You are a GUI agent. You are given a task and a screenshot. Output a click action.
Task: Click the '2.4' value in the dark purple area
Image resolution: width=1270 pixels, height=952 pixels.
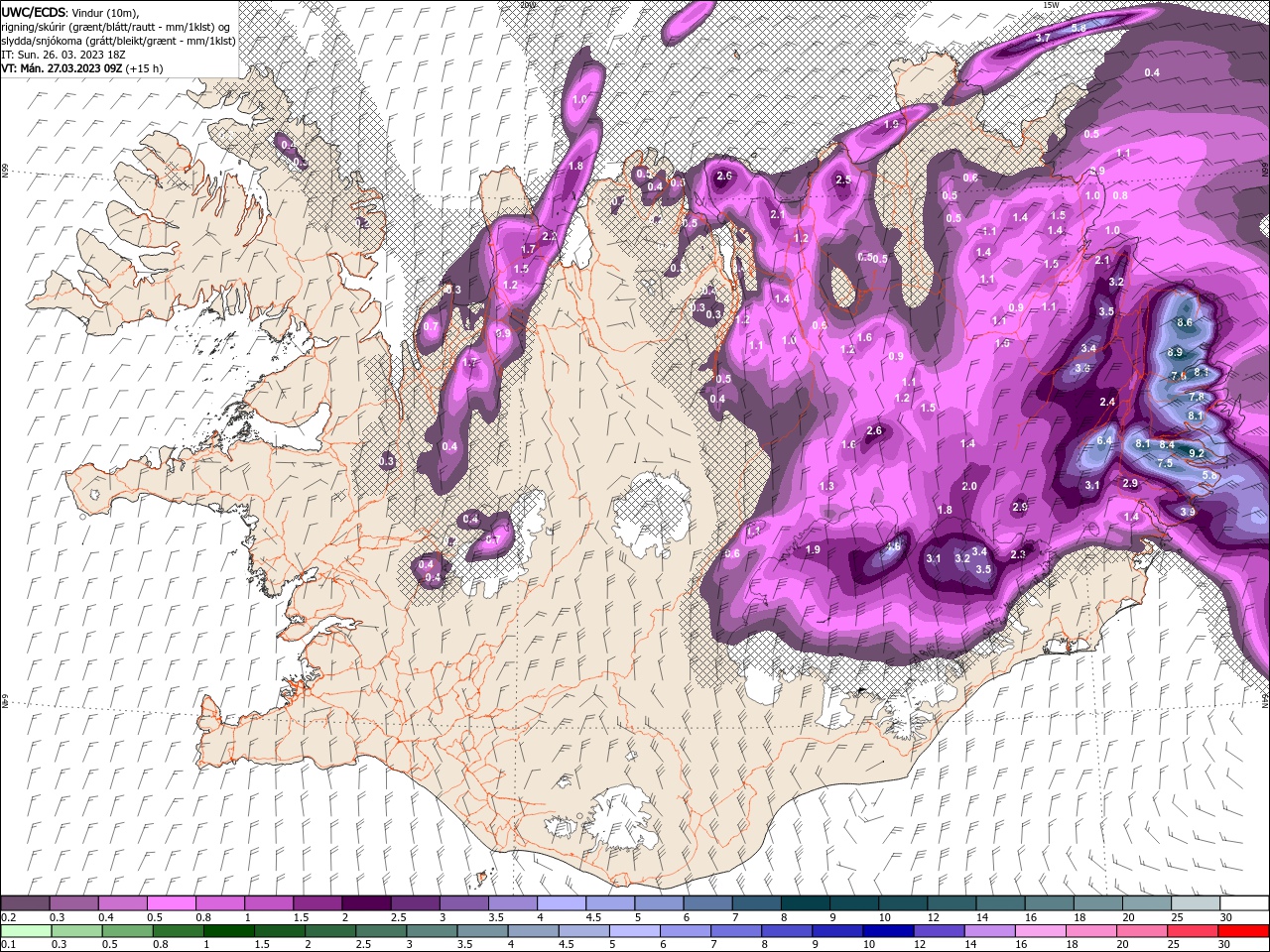[1108, 402]
